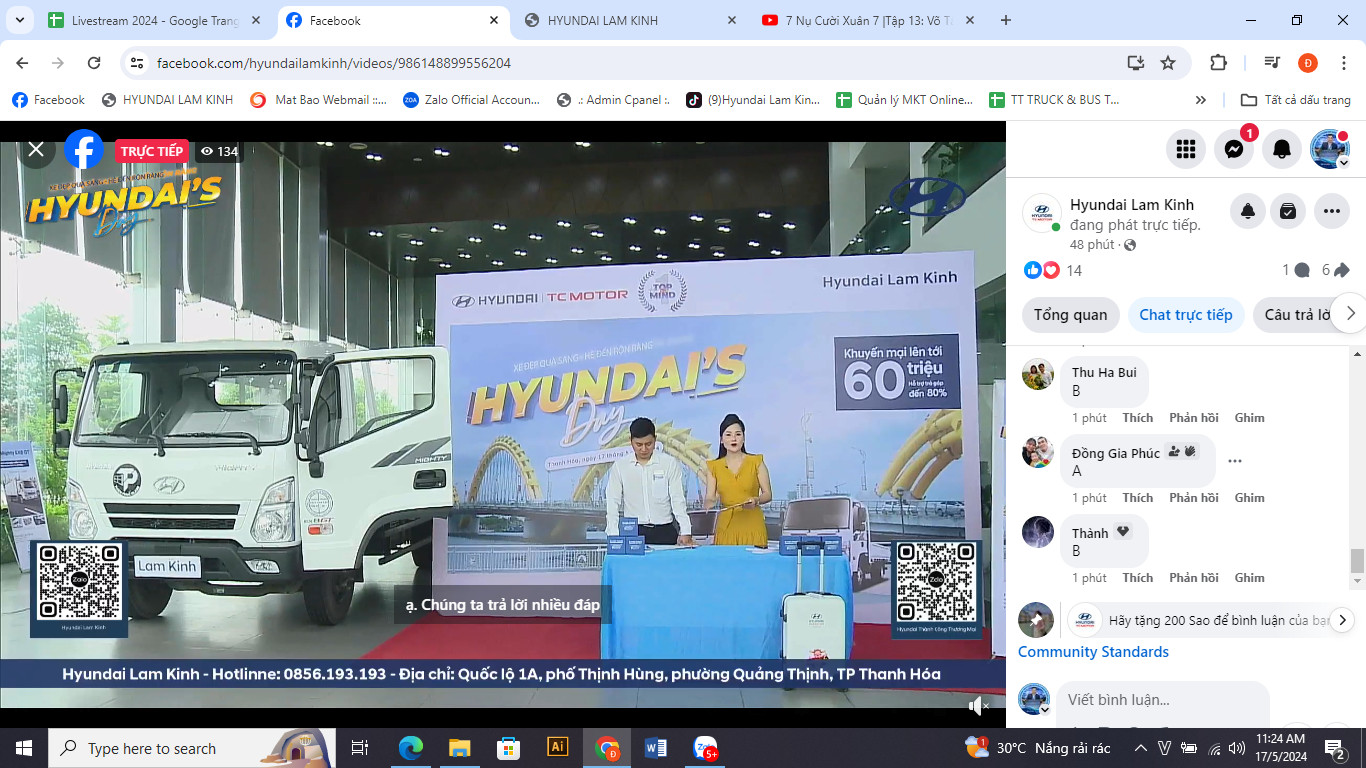Show hidden bookmarks with the double chevron
1366x768 pixels.
click(1201, 100)
